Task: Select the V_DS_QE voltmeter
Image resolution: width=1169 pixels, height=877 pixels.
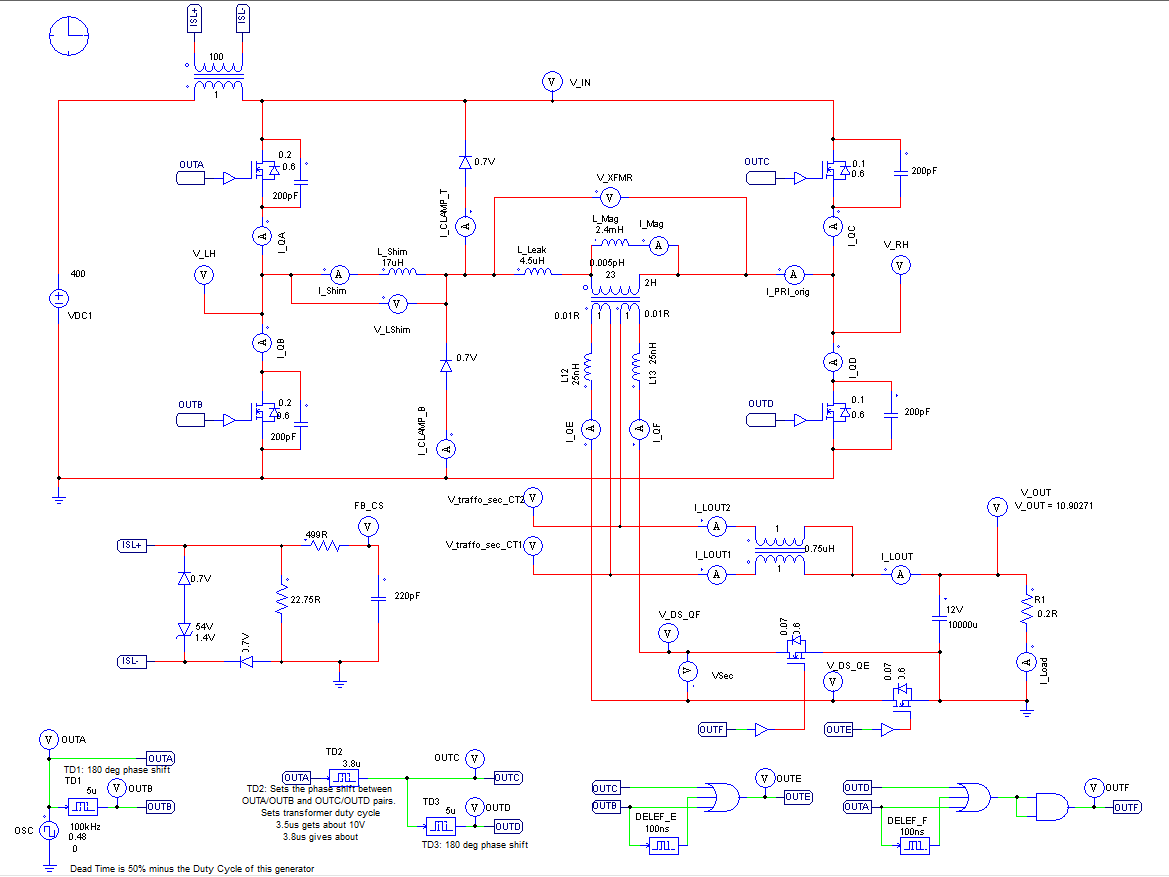Action: [x=833, y=682]
